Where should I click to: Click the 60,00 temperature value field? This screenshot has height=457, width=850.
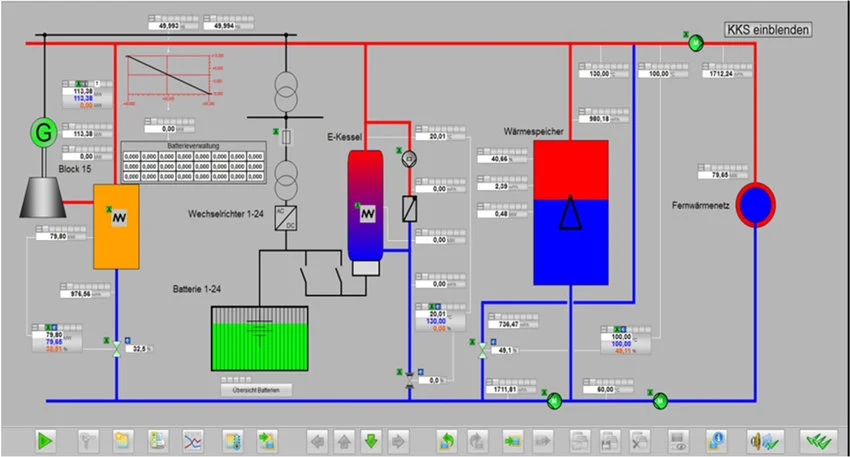coord(608,389)
